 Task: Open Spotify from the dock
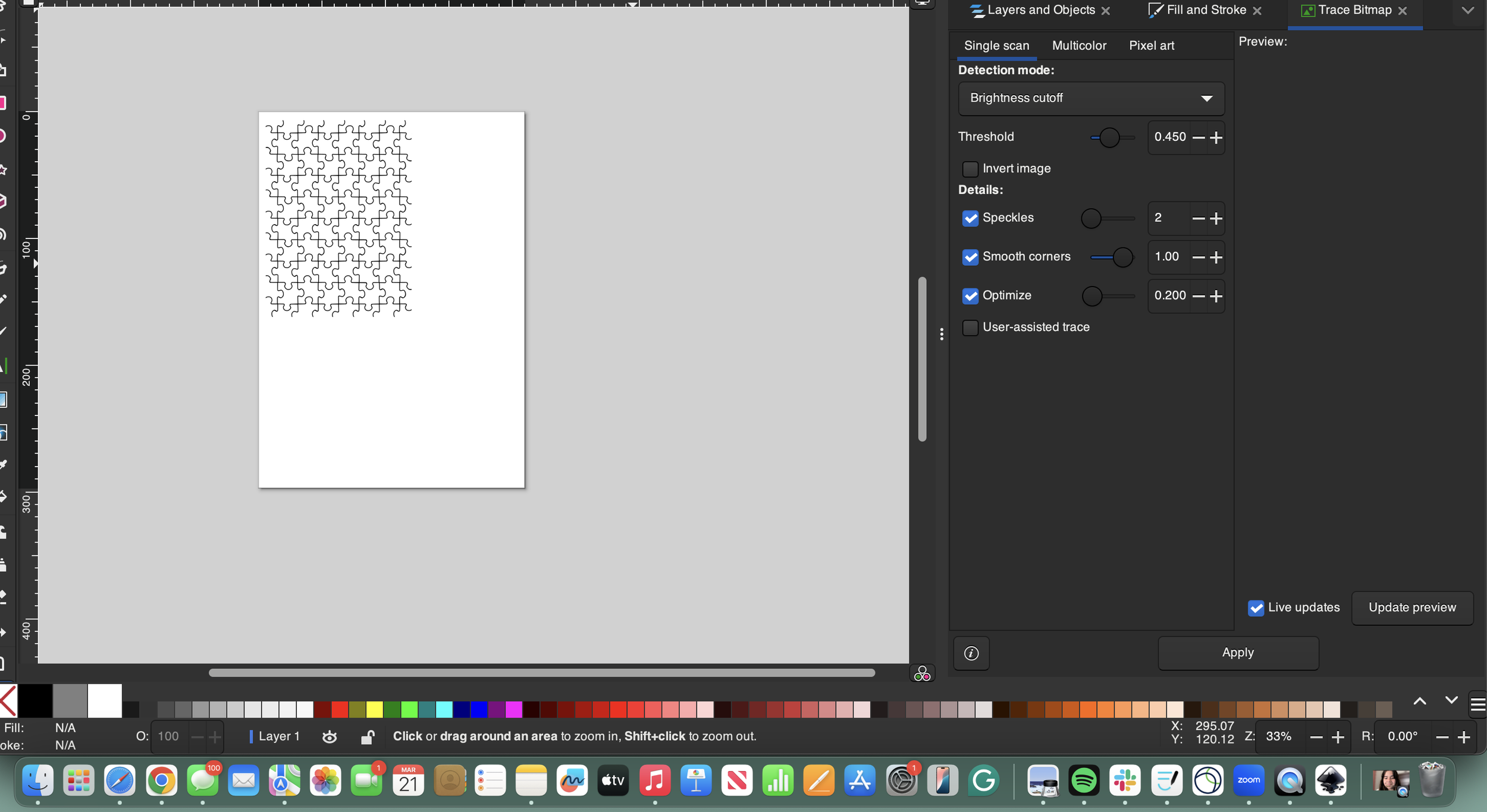click(x=1084, y=781)
